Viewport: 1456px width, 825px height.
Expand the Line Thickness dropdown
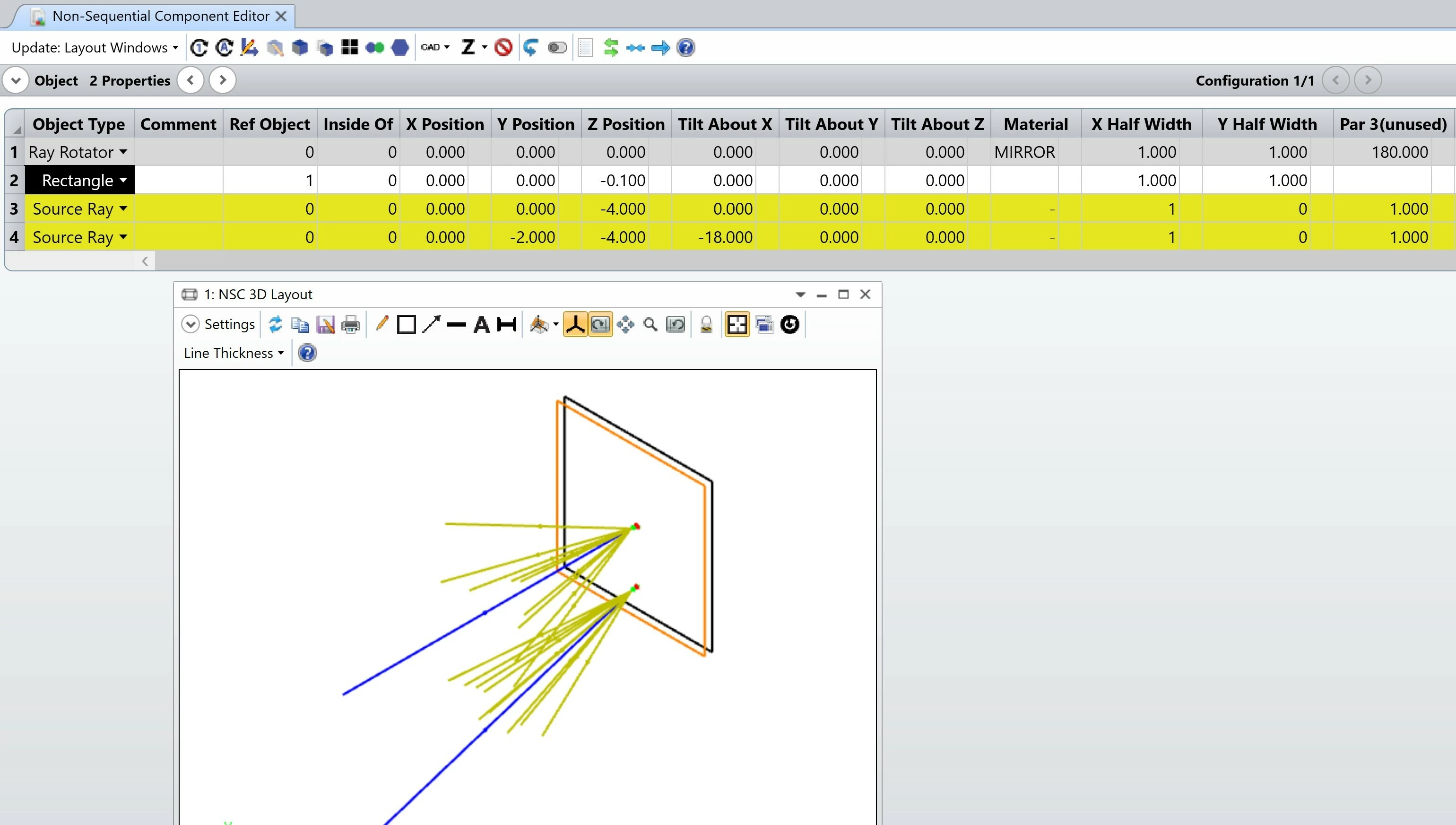click(234, 353)
